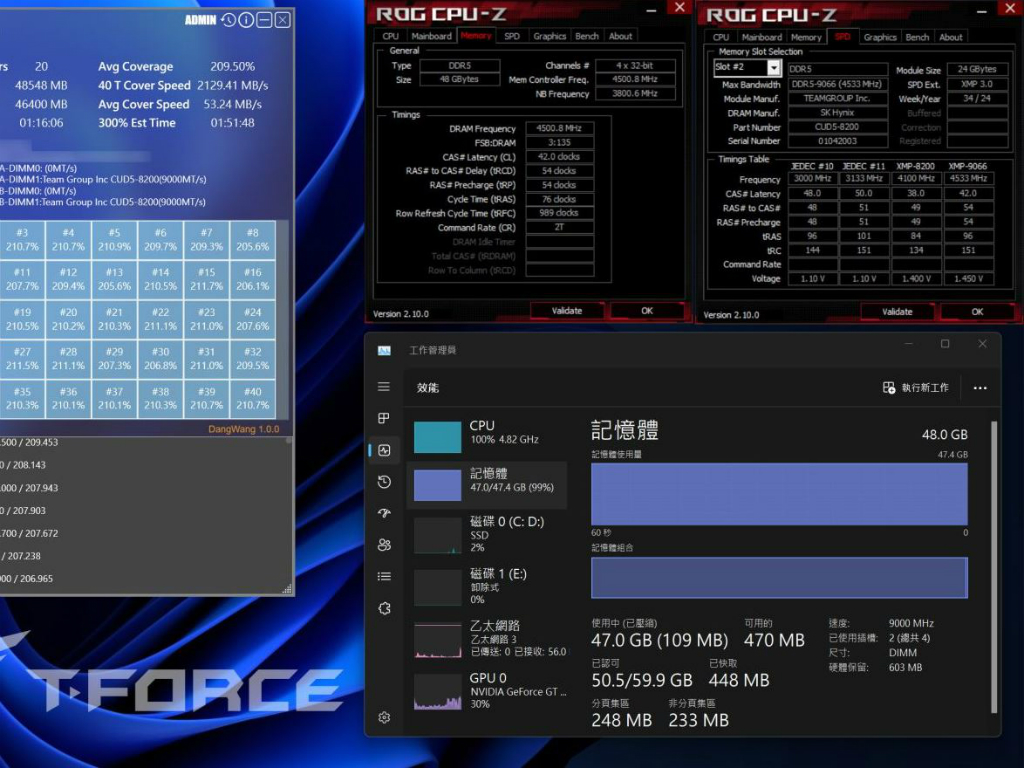
Task: Click thread cell #22 211.1%
Action: coord(161,319)
